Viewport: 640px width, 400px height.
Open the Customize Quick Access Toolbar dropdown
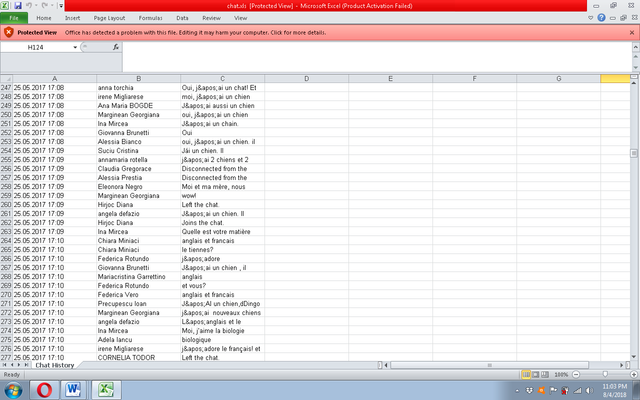point(61,6)
